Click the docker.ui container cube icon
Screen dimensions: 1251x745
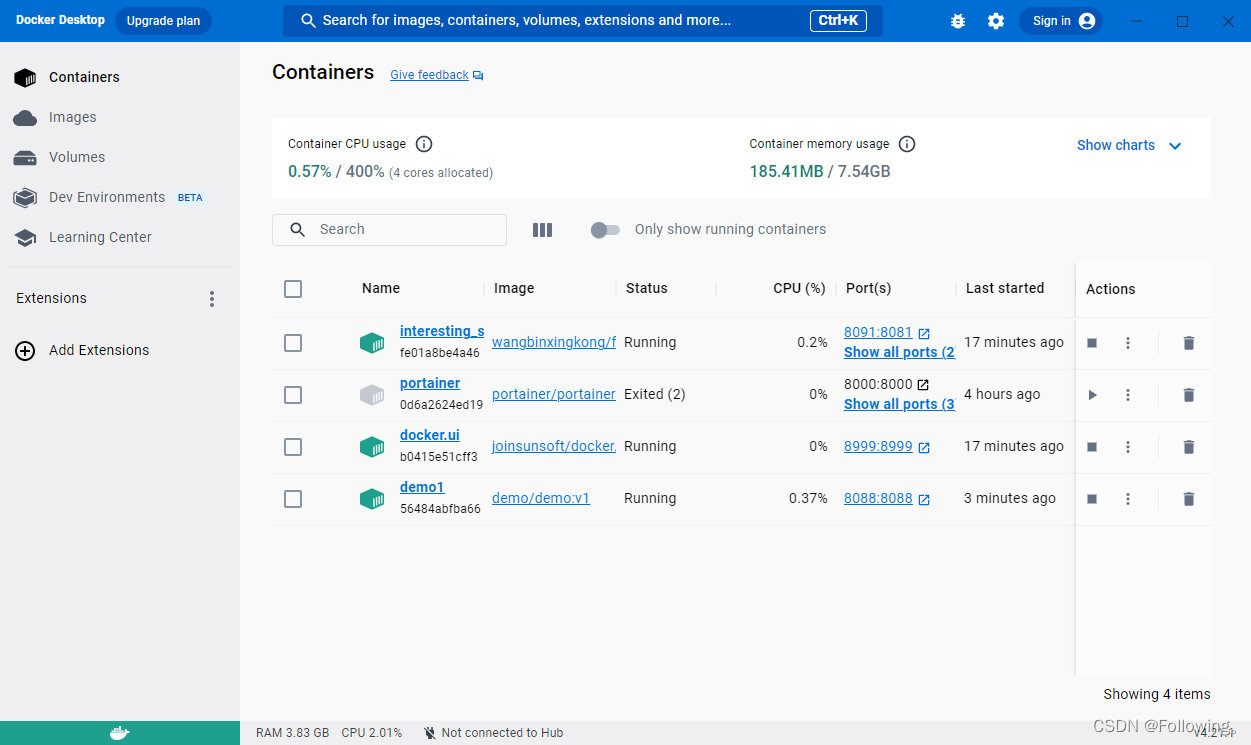coord(372,447)
